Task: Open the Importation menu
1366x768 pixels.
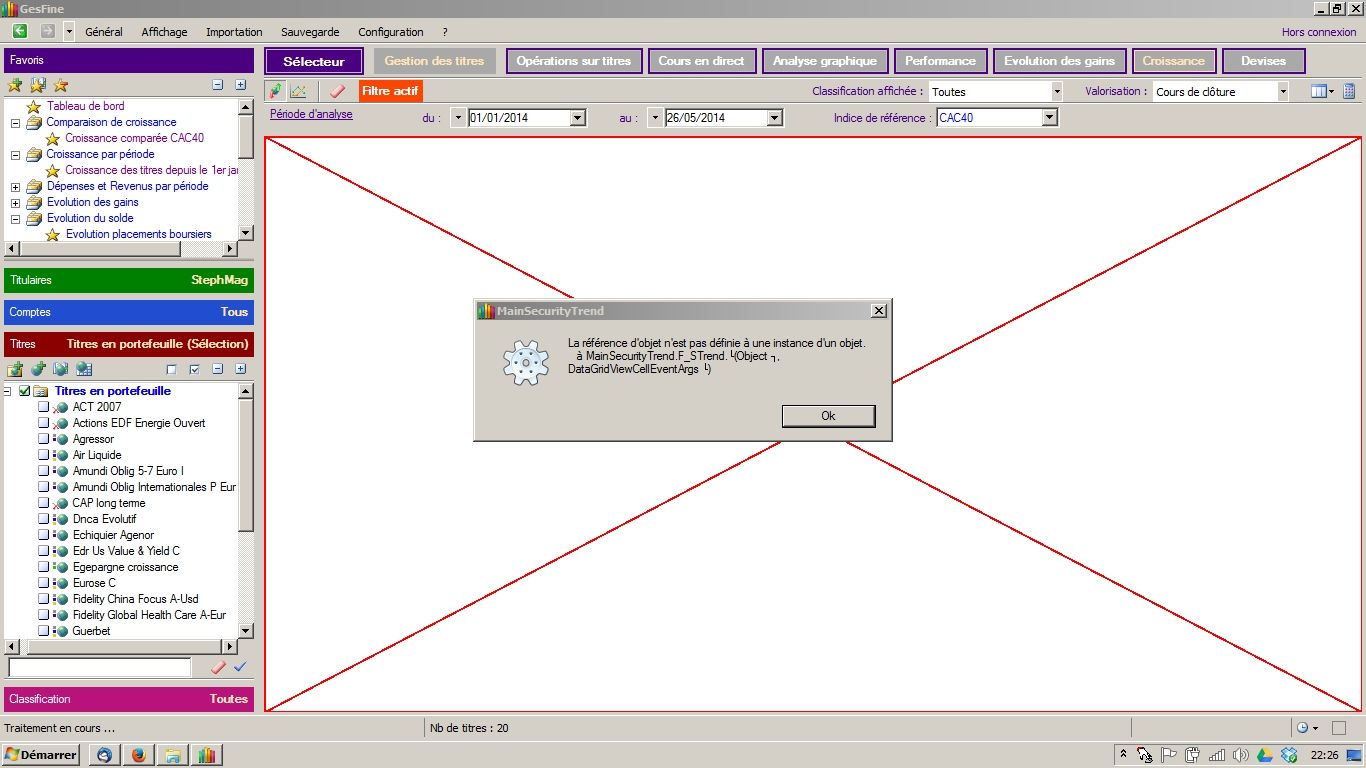Action: click(234, 32)
